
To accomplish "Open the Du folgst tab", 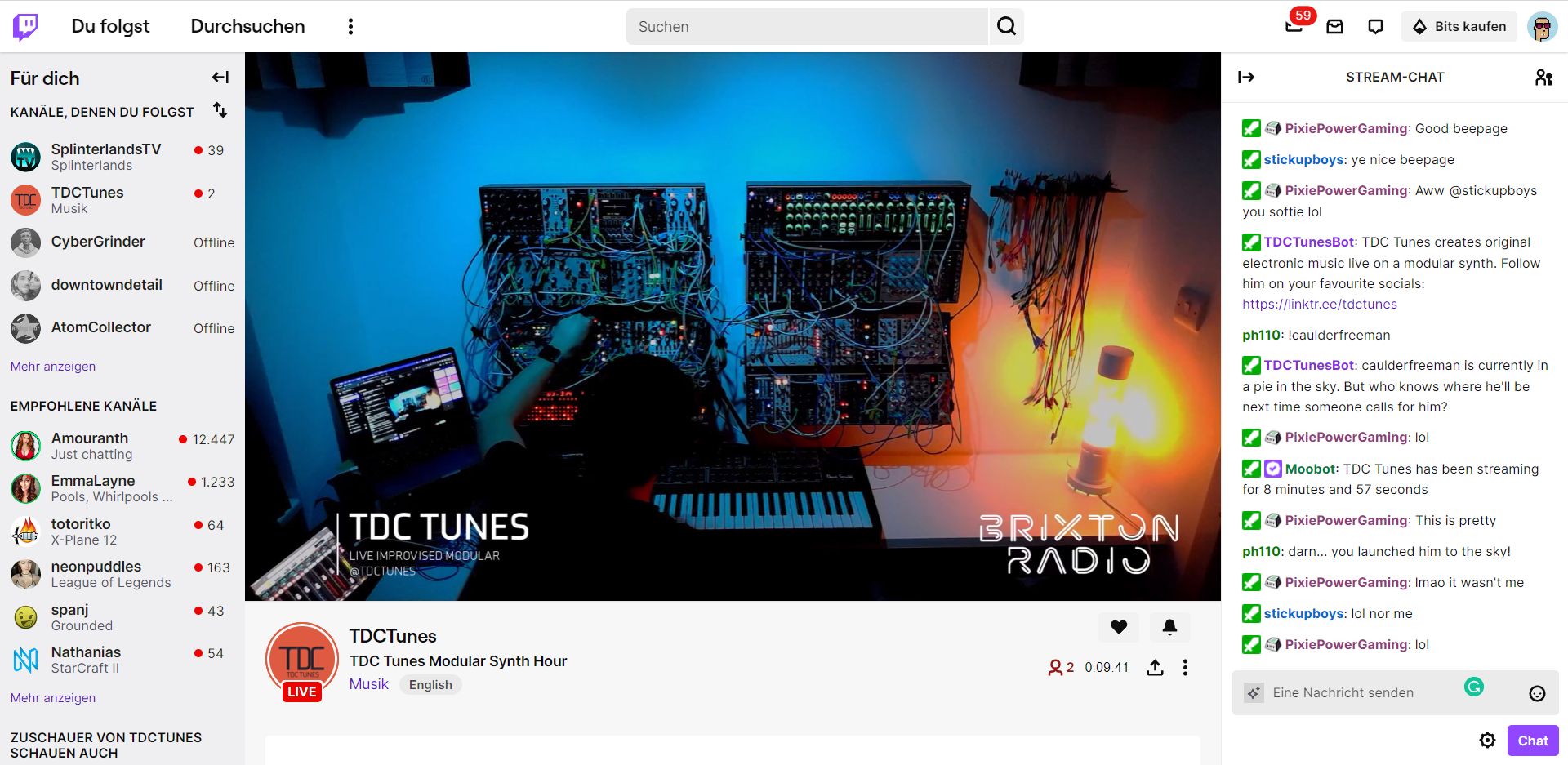I will (x=110, y=26).
